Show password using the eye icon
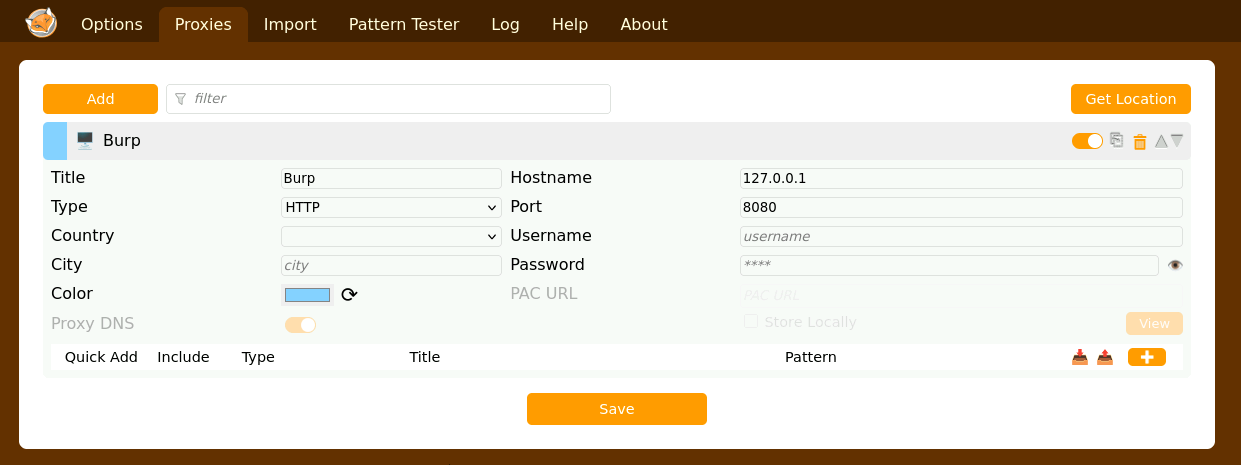 click(1175, 265)
